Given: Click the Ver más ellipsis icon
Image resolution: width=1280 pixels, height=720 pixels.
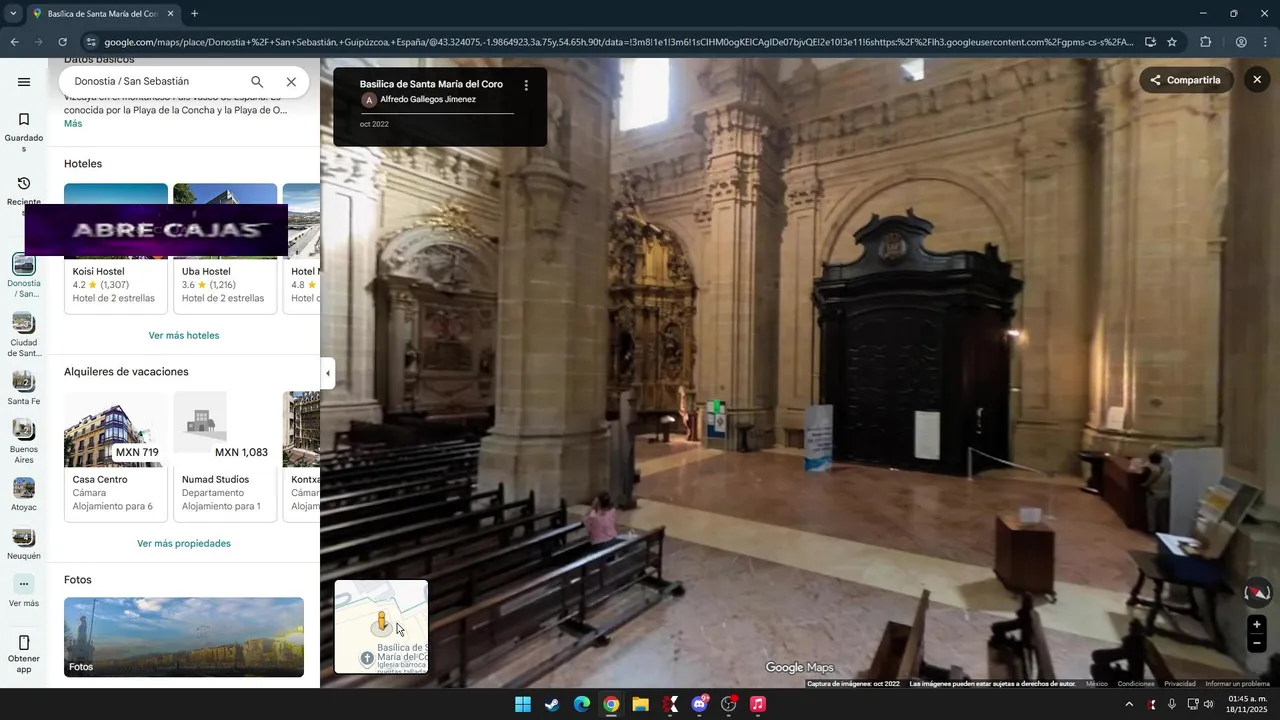Looking at the screenshot, I should (x=24, y=584).
